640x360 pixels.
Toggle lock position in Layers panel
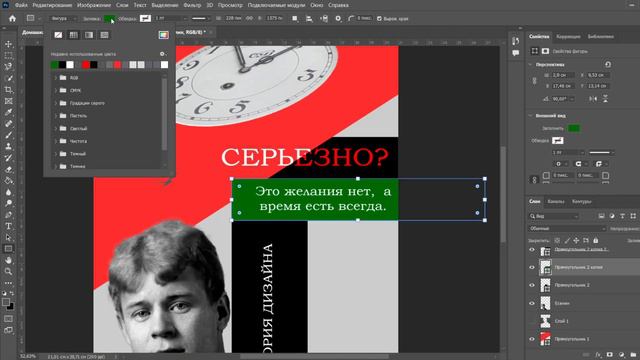coord(576,240)
